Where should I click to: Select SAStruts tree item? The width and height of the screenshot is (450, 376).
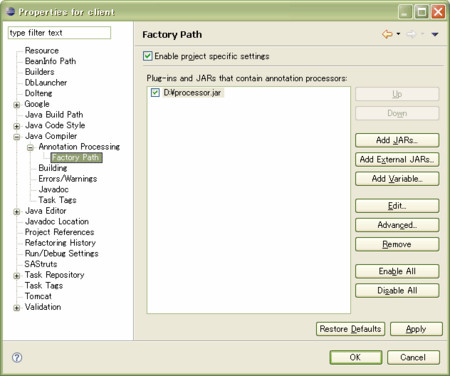pos(41,264)
